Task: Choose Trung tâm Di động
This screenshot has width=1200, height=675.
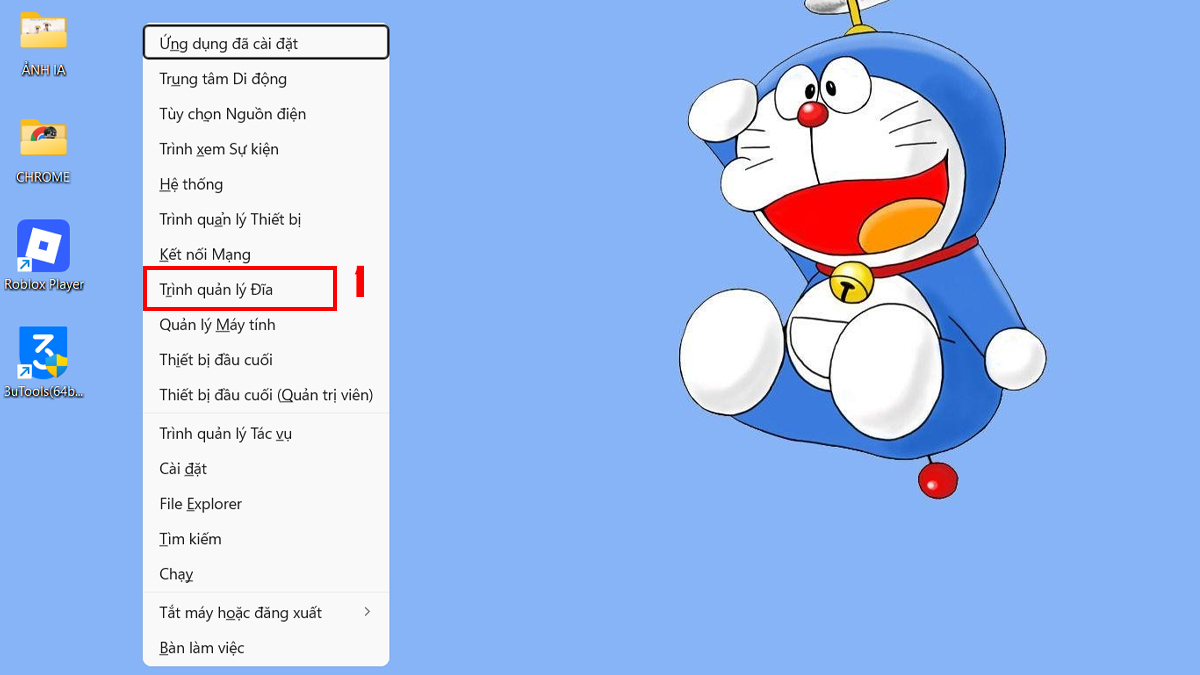Action: click(x=266, y=78)
